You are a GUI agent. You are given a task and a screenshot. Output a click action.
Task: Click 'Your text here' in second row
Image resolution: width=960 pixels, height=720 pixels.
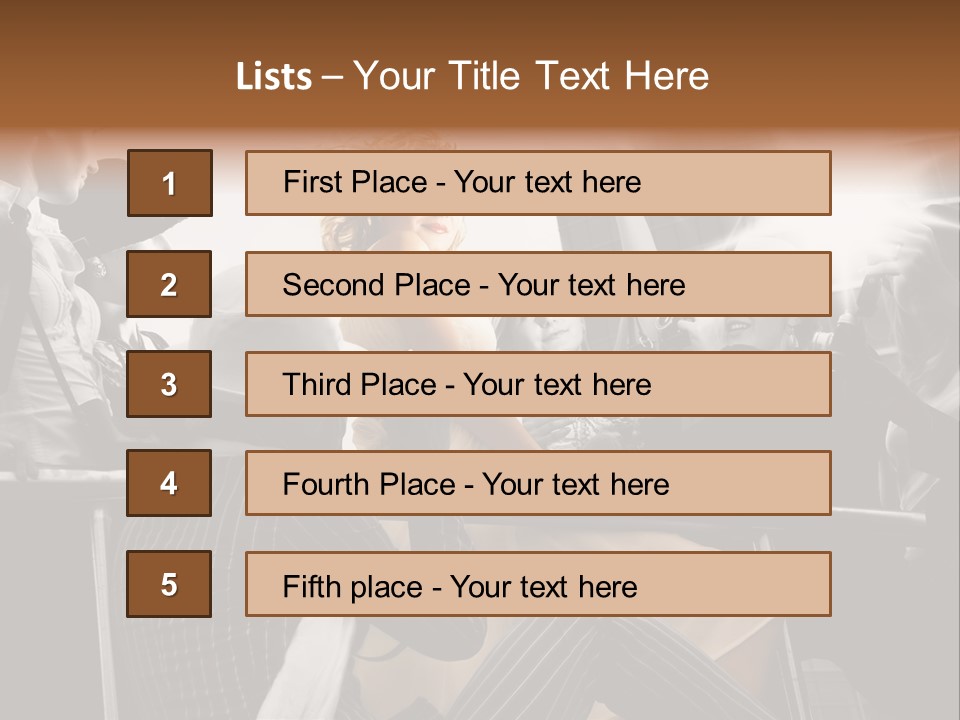point(591,285)
